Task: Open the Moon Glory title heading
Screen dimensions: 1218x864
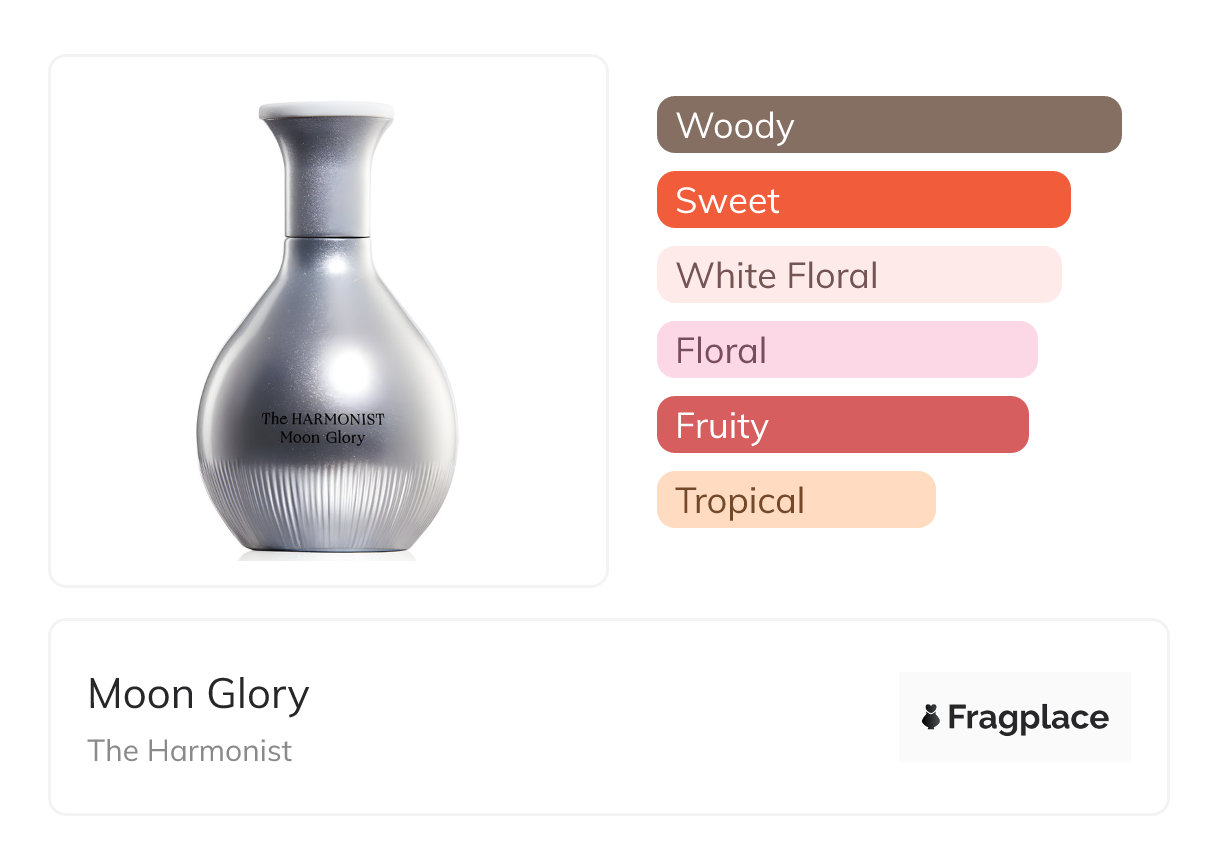Action: click(198, 694)
